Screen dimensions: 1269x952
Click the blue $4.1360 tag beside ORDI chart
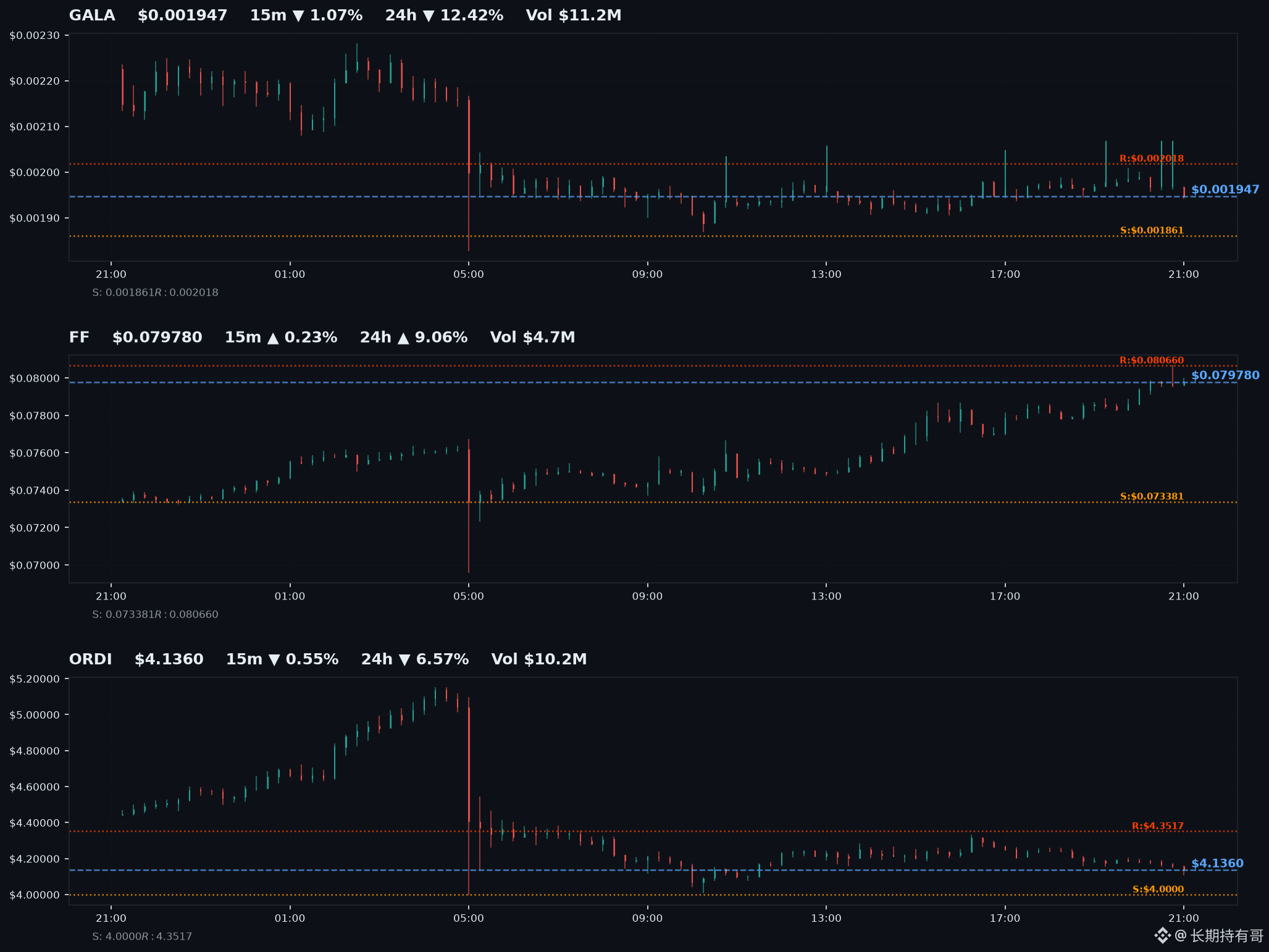[x=1217, y=864]
